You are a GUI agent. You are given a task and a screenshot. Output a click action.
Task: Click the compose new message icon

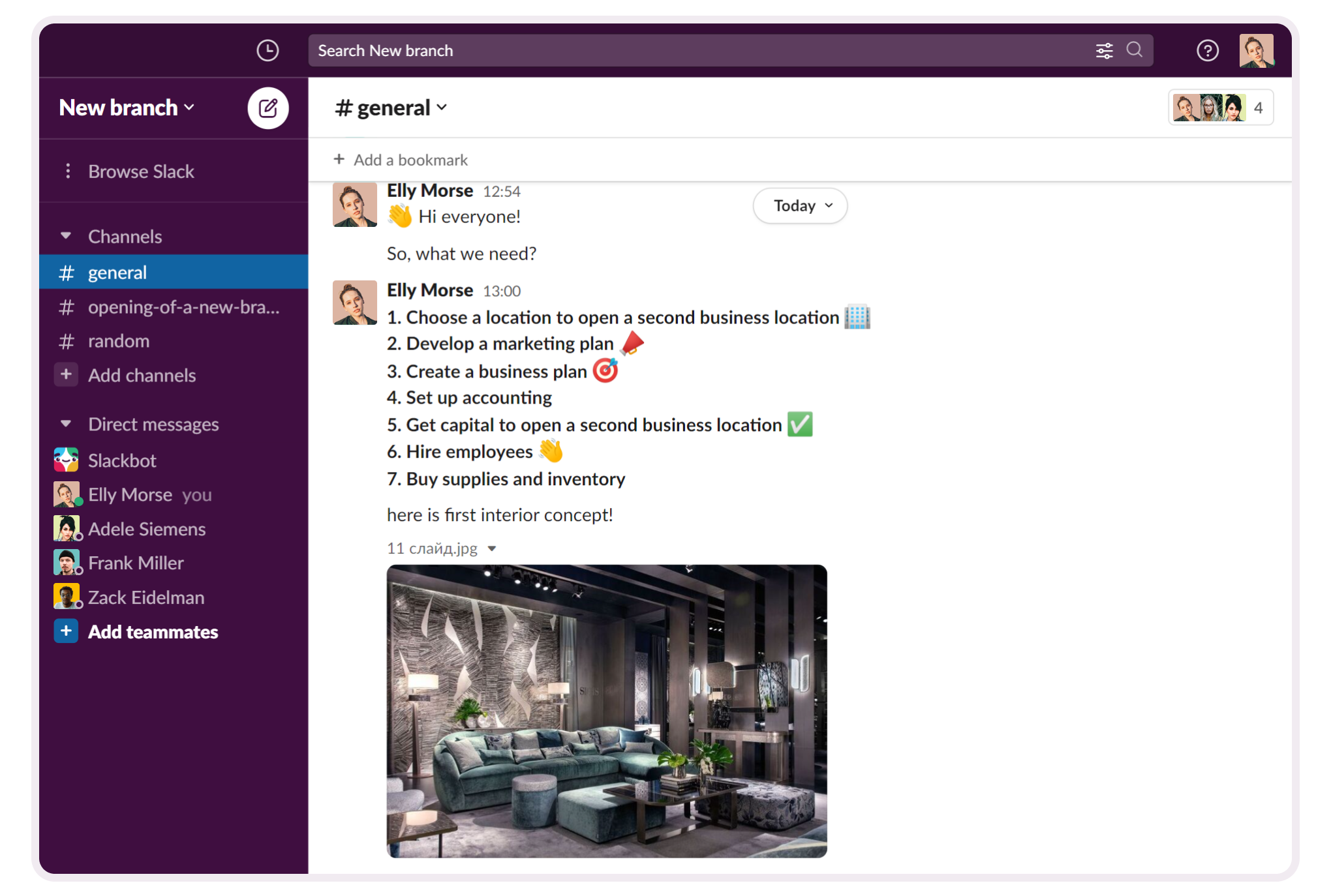click(268, 108)
